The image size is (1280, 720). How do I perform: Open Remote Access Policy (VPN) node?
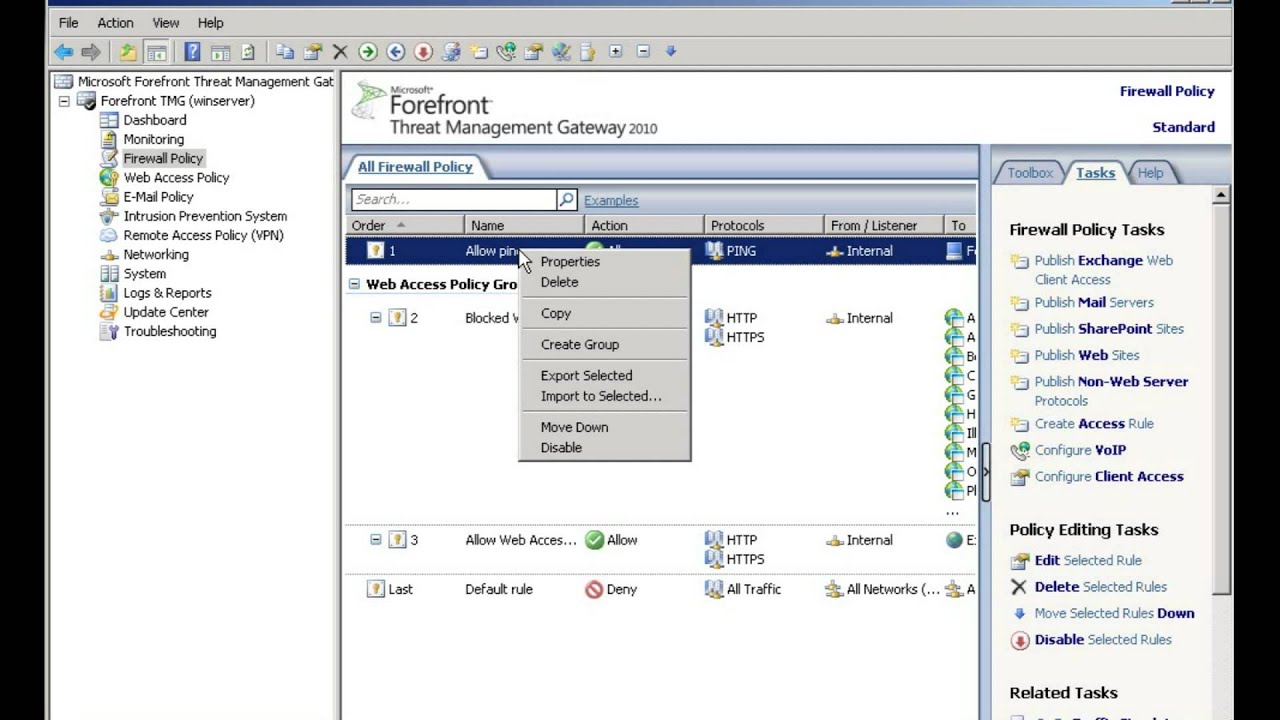[203, 235]
